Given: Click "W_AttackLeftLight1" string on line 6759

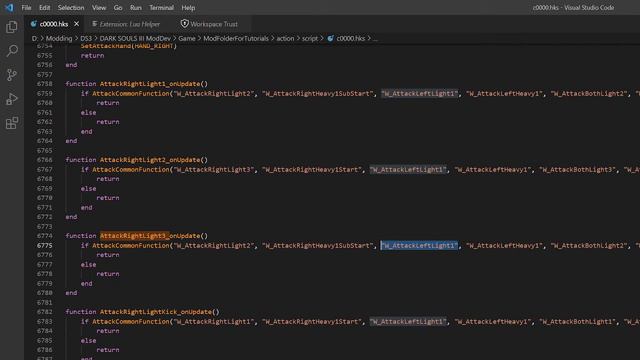Looking at the screenshot, I should pos(419,93).
